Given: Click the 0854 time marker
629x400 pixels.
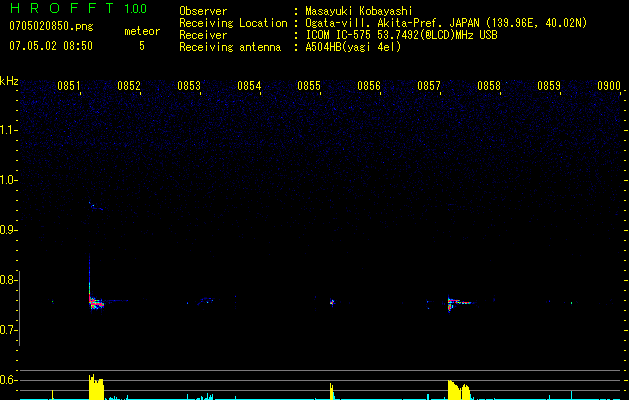Looking at the screenshot, I should pyautogui.click(x=249, y=86).
